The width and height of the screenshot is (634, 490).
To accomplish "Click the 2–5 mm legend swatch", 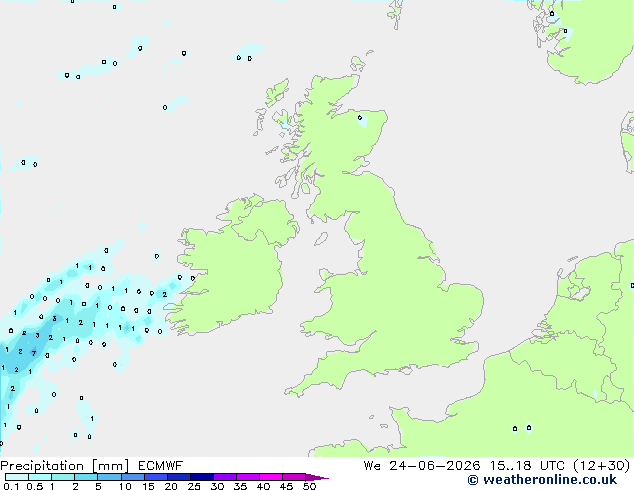I will tap(86, 477).
